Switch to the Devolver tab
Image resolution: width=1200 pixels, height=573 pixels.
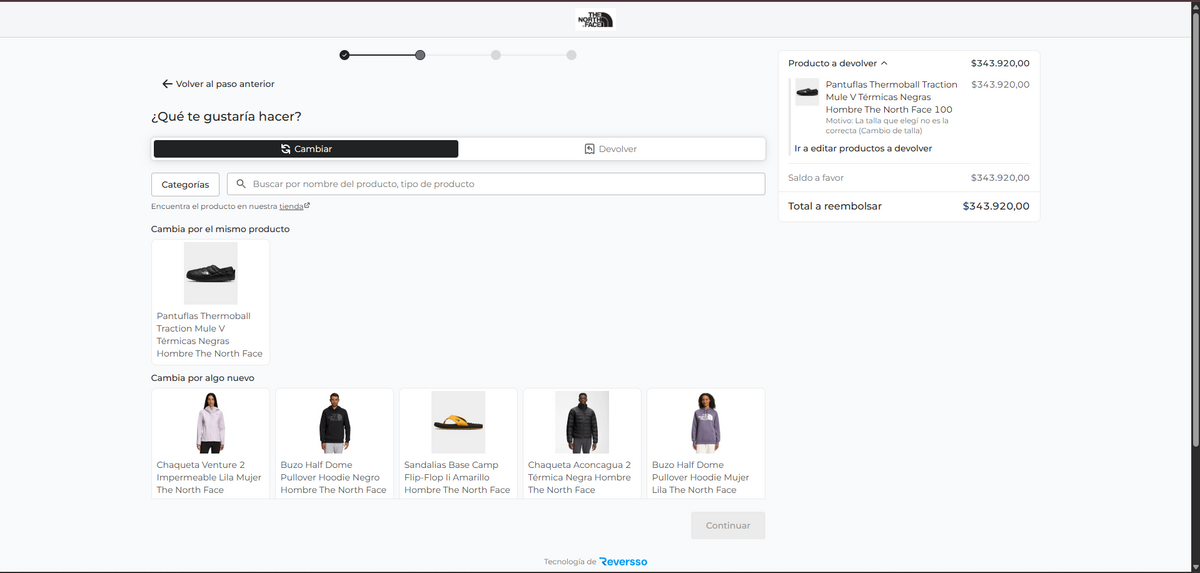(x=611, y=149)
